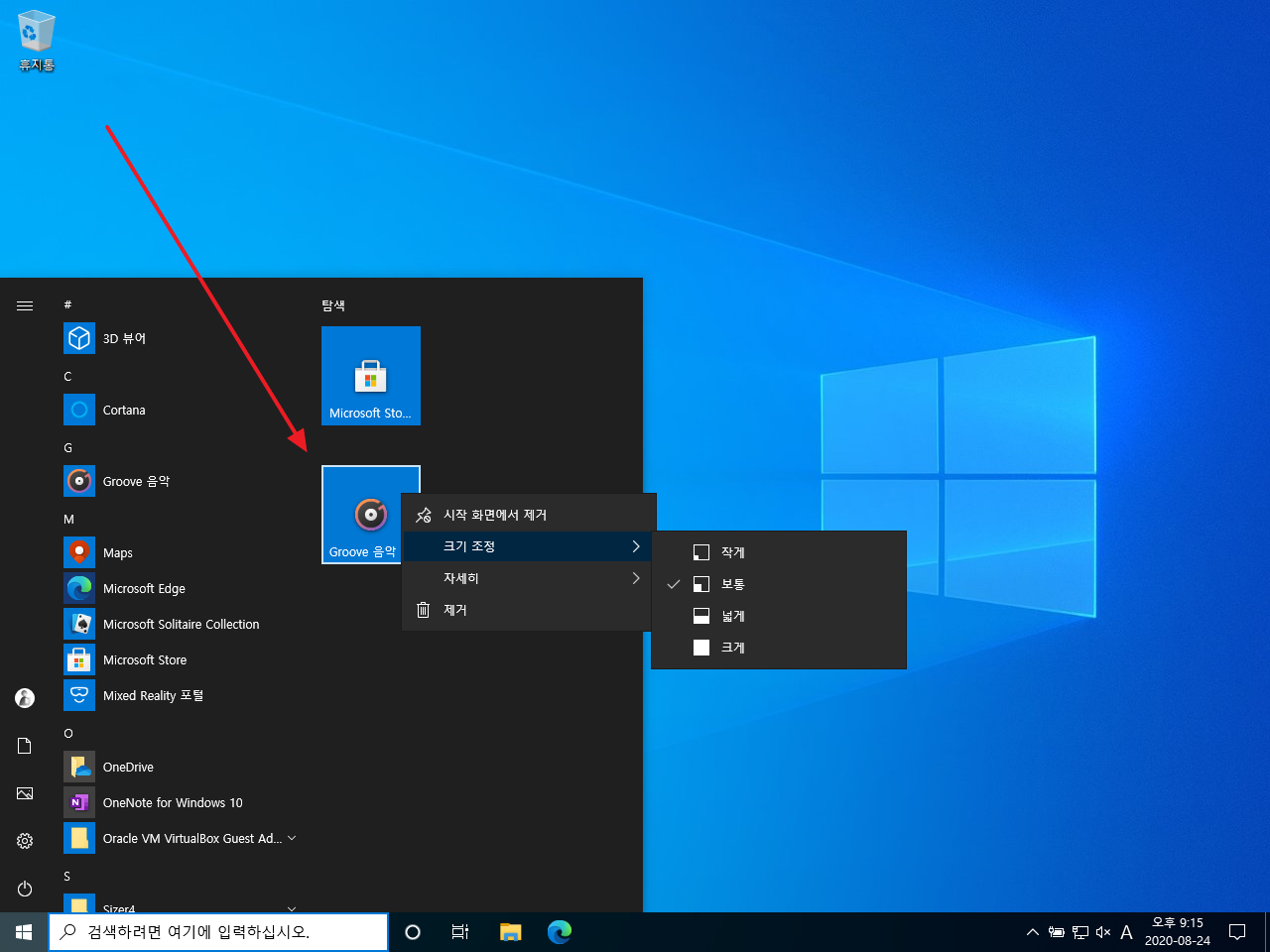Launch Microsoft Edge from app list
Image resolution: width=1270 pixels, height=952 pixels.
pos(181,588)
